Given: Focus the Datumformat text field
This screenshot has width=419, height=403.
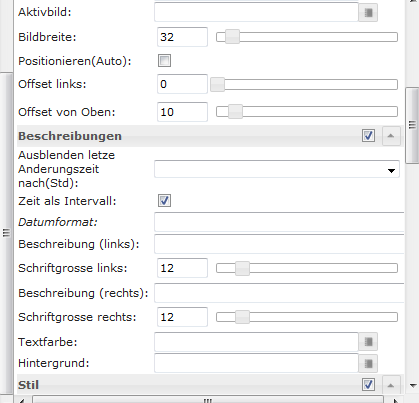Looking at the screenshot, I should pos(279,222).
